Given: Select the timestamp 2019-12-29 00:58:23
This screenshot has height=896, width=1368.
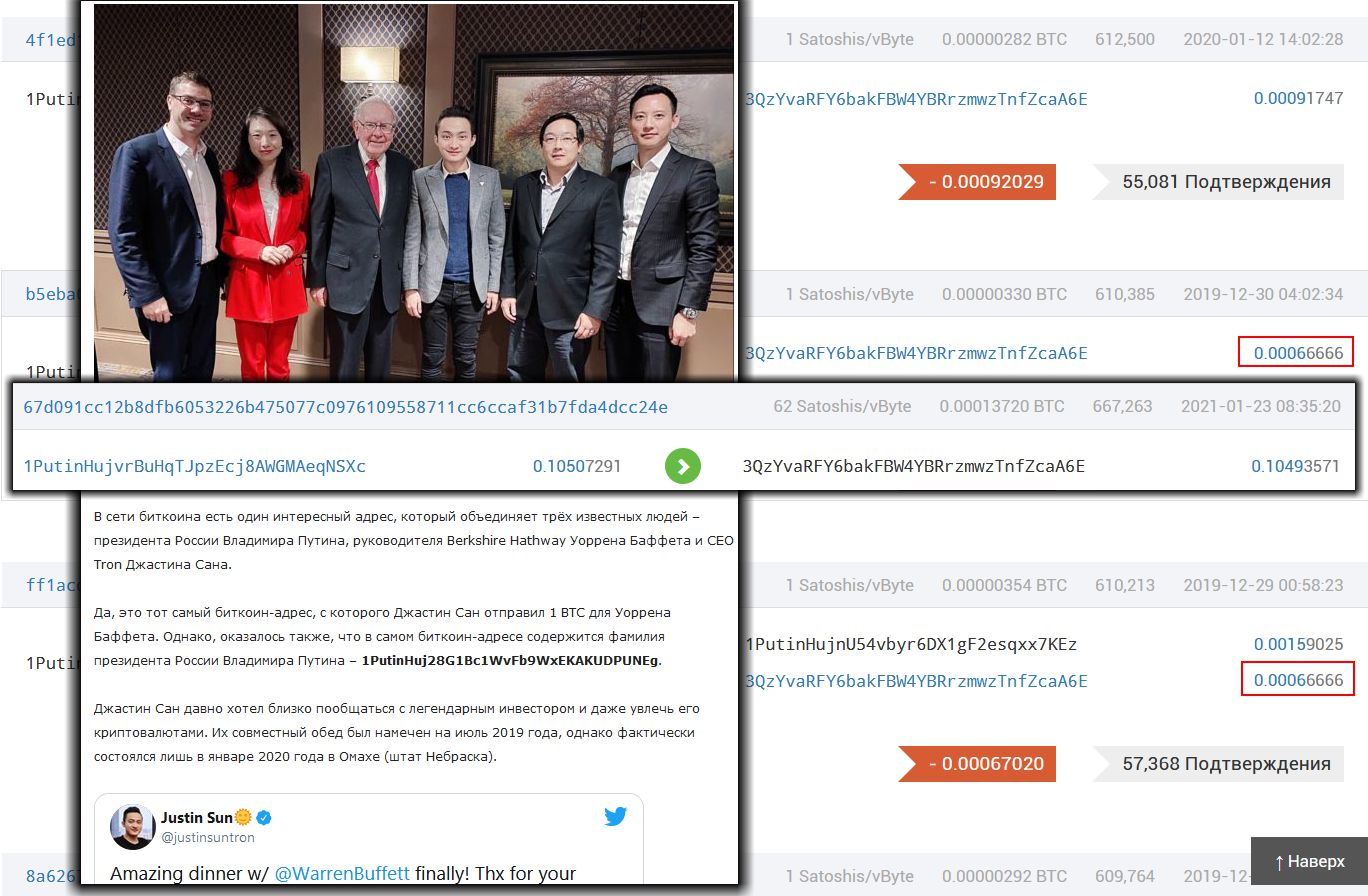Looking at the screenshot, I should (1263, 586).
